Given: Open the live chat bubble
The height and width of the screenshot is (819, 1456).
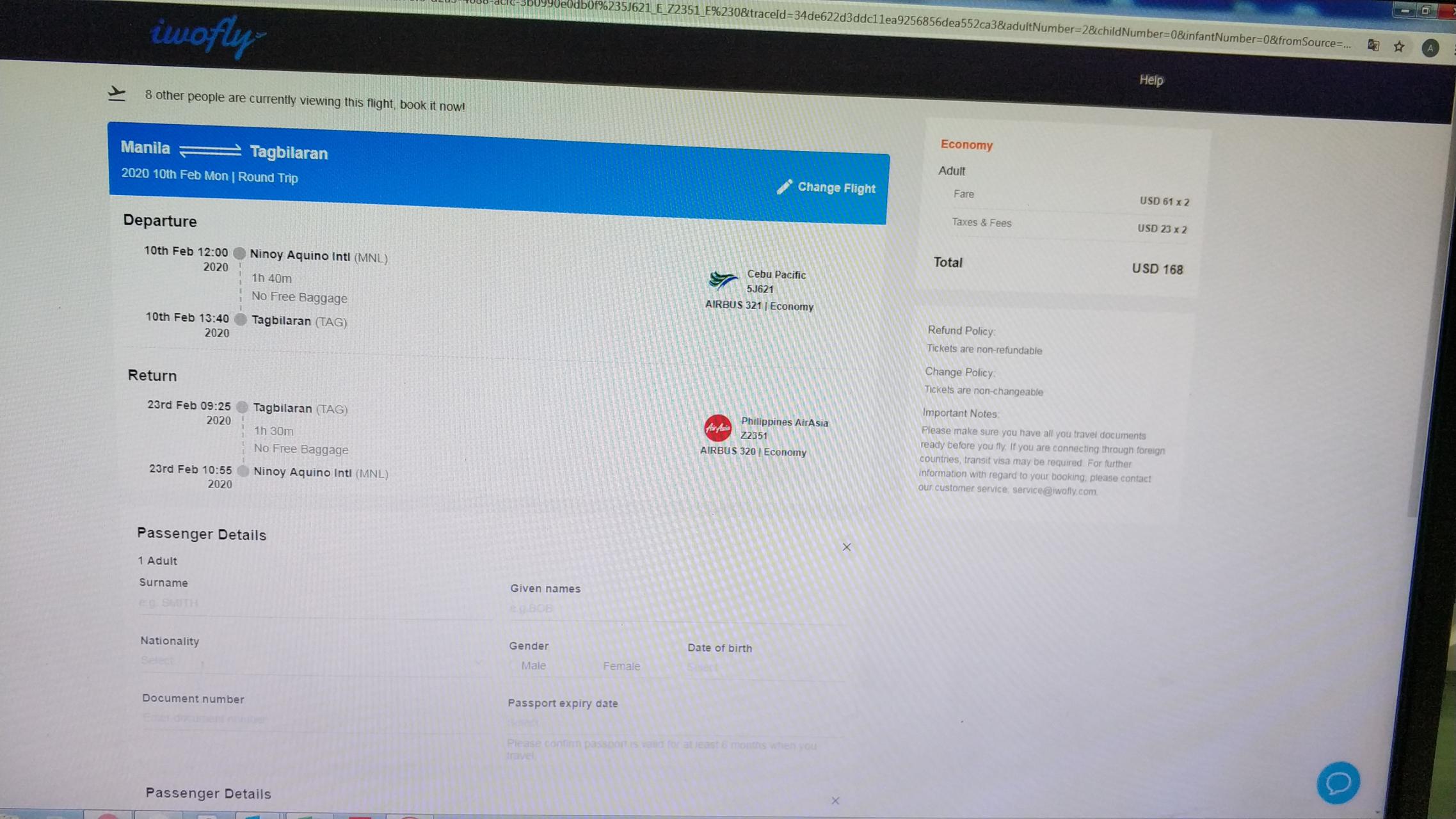Looking at the screenshot, I should coord(1338,782).
